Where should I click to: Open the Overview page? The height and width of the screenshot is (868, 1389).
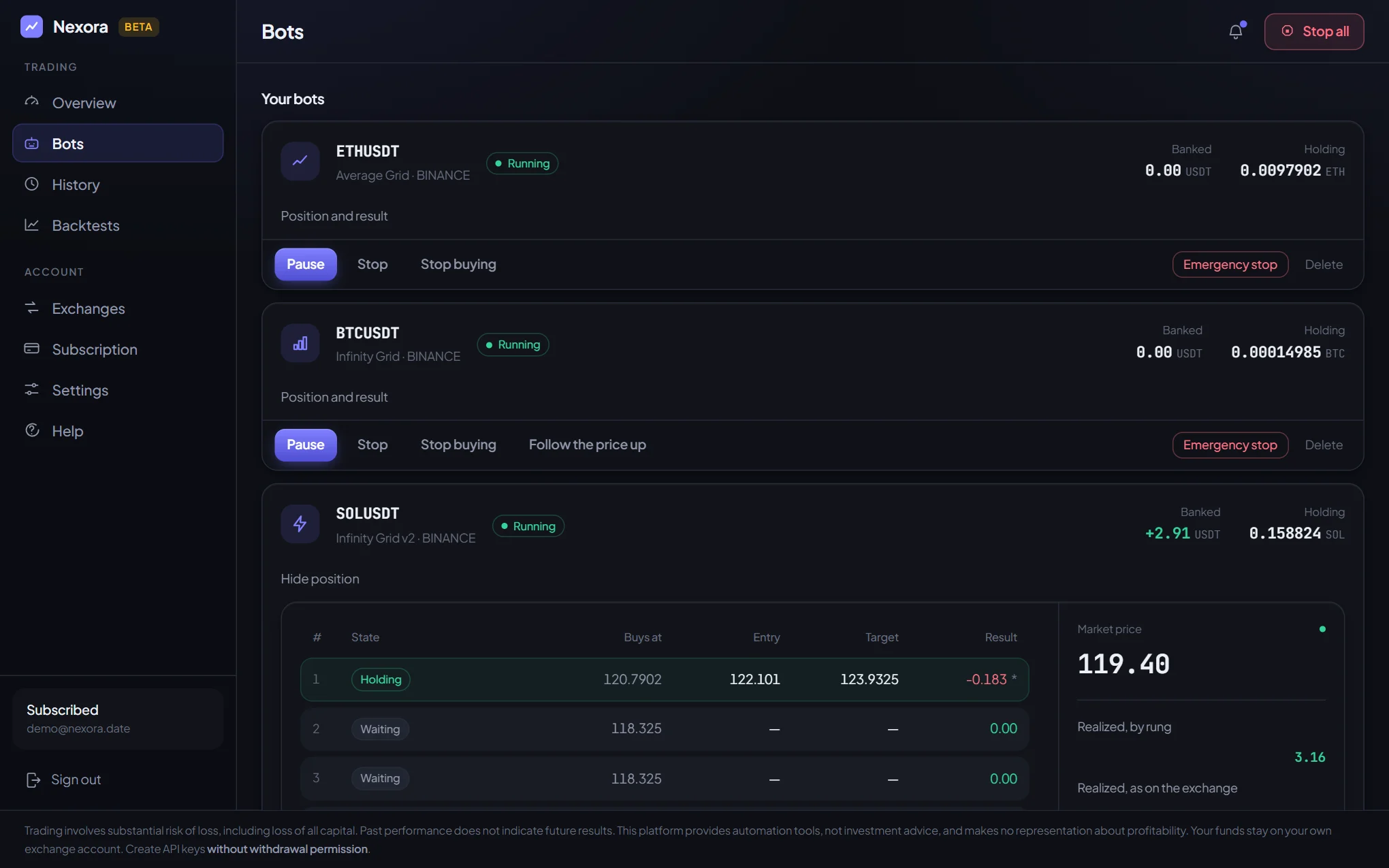[x=118, y=103]
